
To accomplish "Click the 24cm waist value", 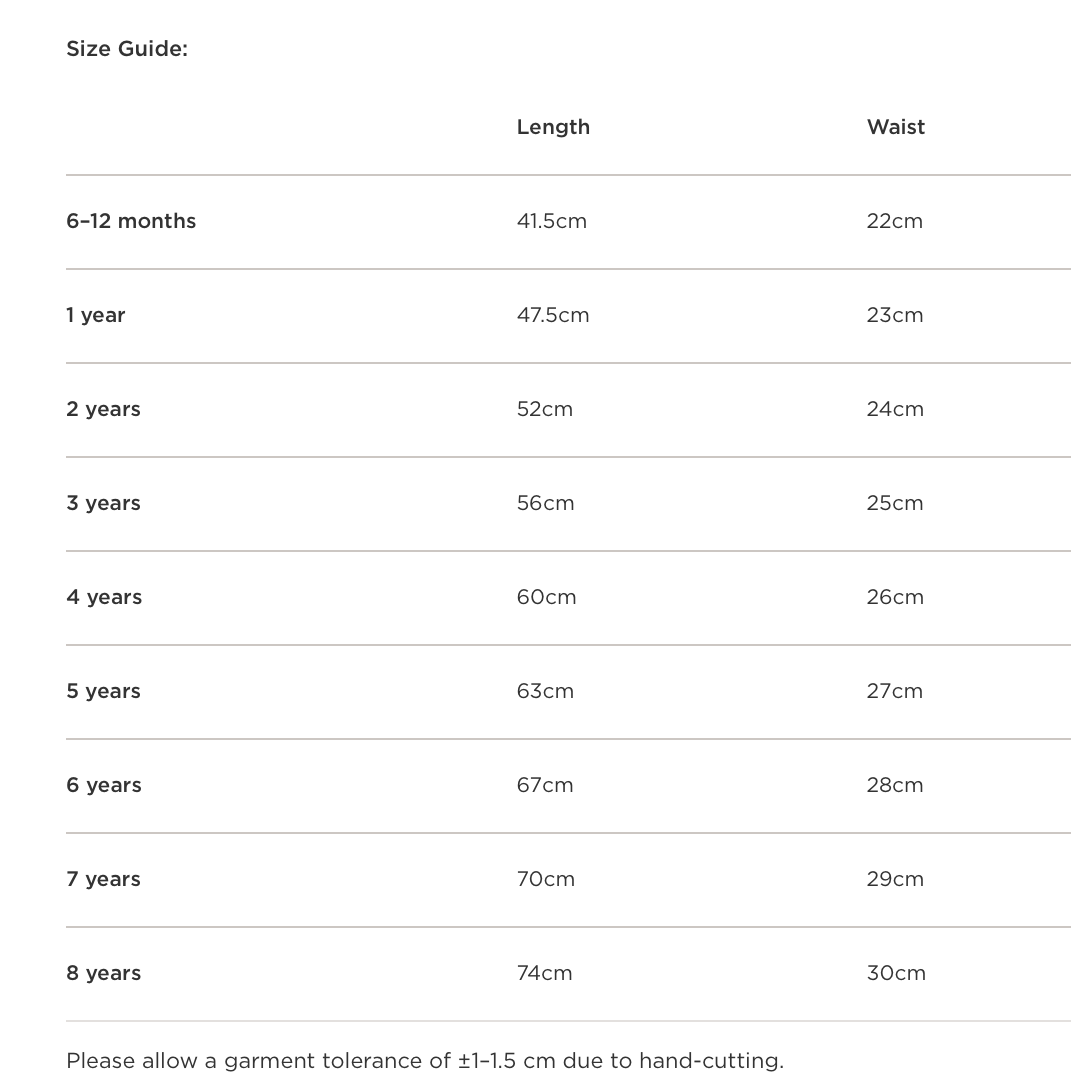I will (x=895, y=409).
